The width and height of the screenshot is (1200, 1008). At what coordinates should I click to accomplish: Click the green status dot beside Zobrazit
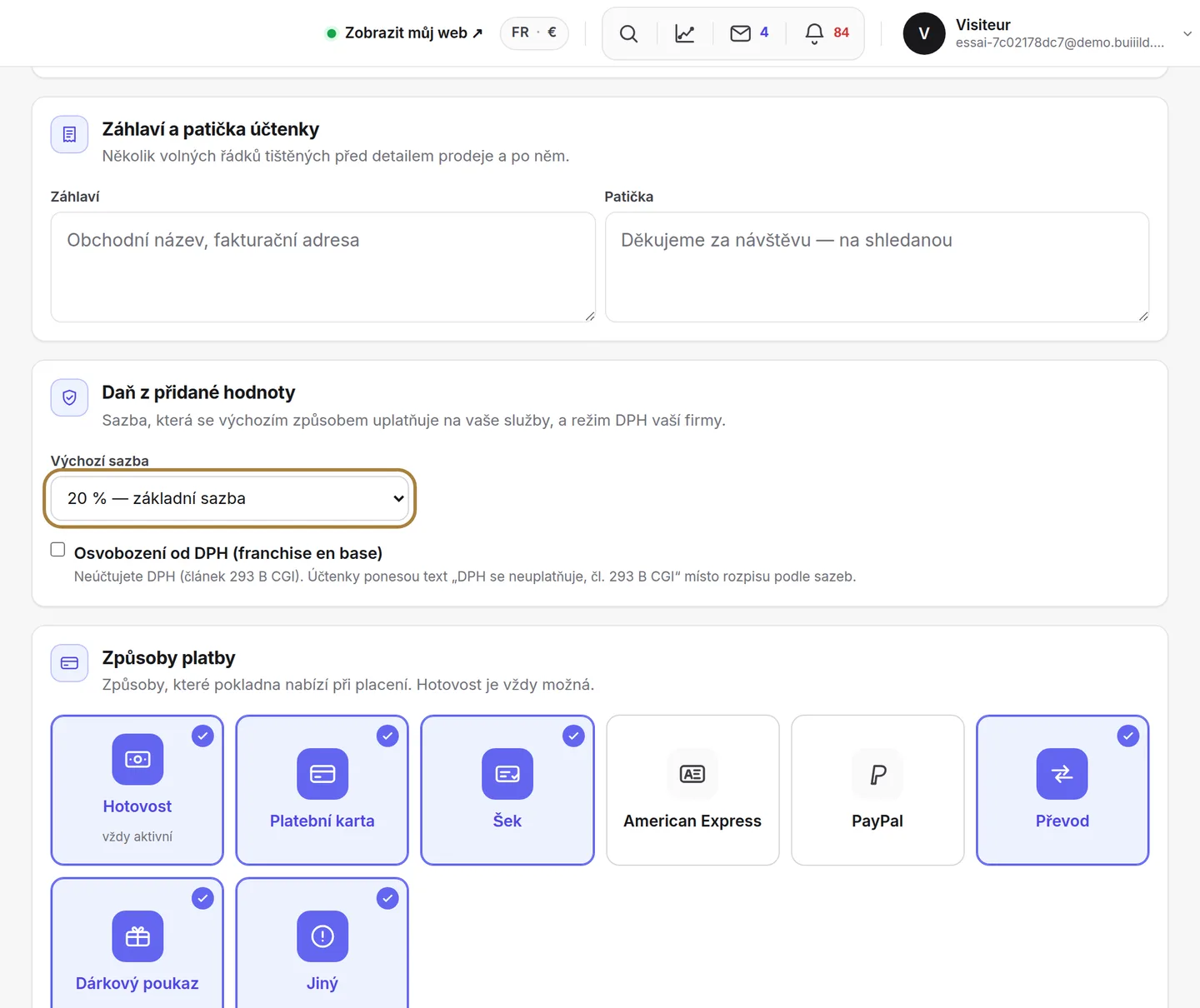pyautogui.click(x=332, y=33)
